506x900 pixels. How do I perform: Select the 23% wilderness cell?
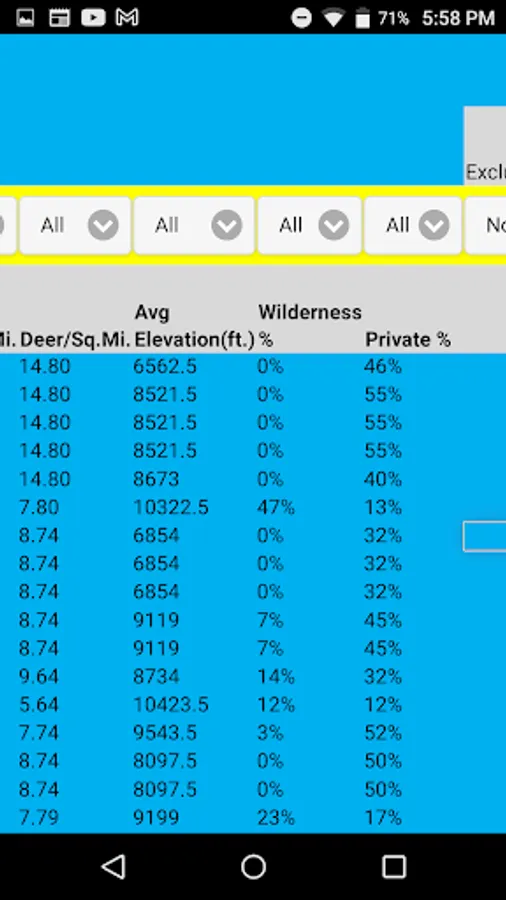coord(275,817)
